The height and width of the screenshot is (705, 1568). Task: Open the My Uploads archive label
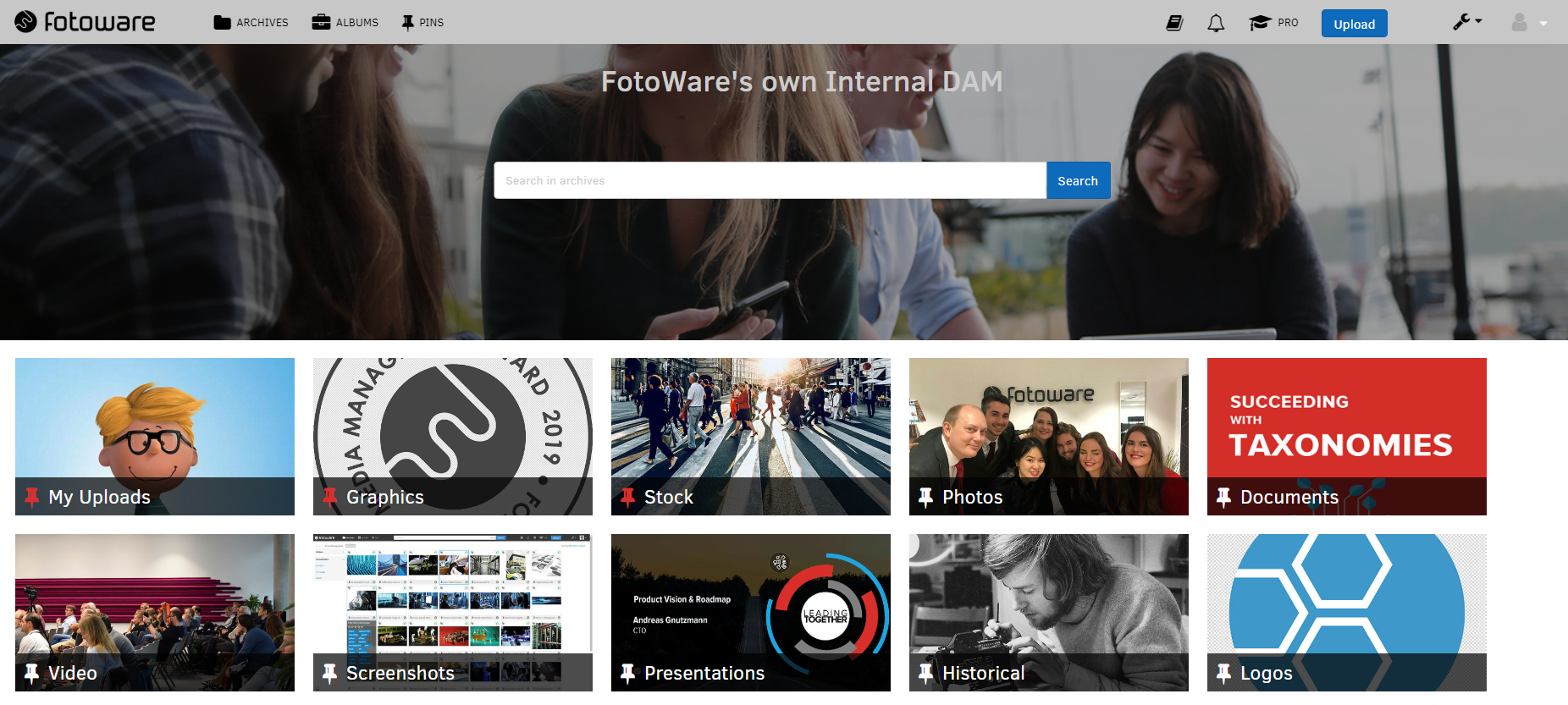tap(99, 498)
